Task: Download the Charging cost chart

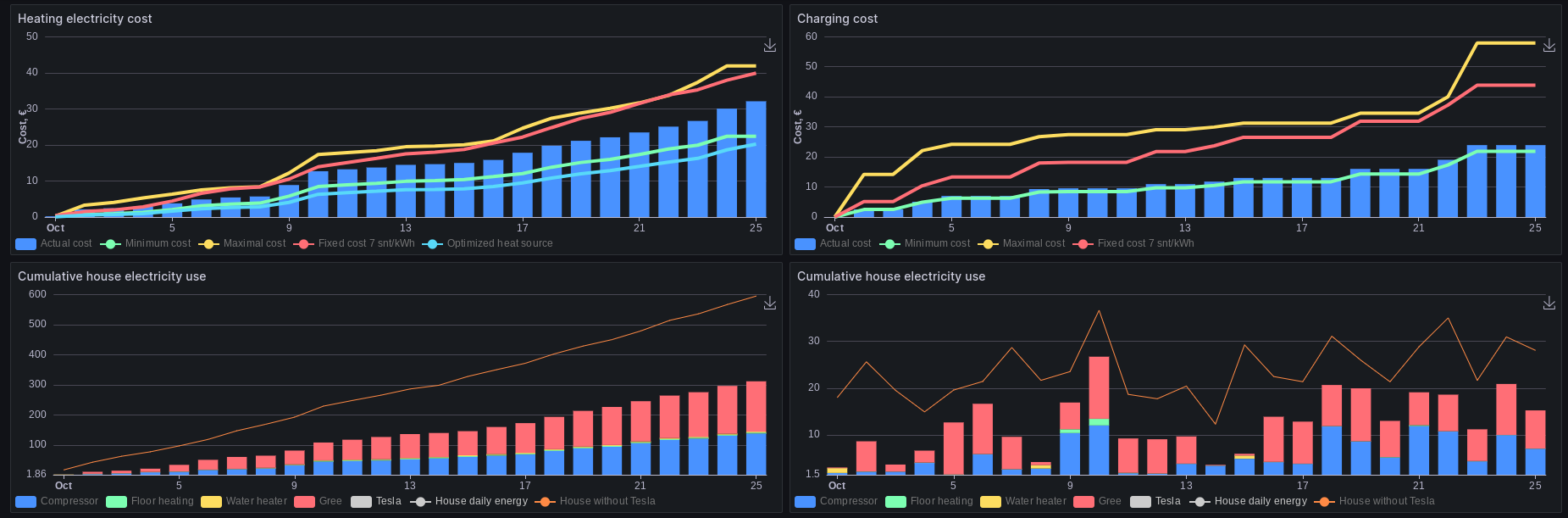Action: (1549, 46)
